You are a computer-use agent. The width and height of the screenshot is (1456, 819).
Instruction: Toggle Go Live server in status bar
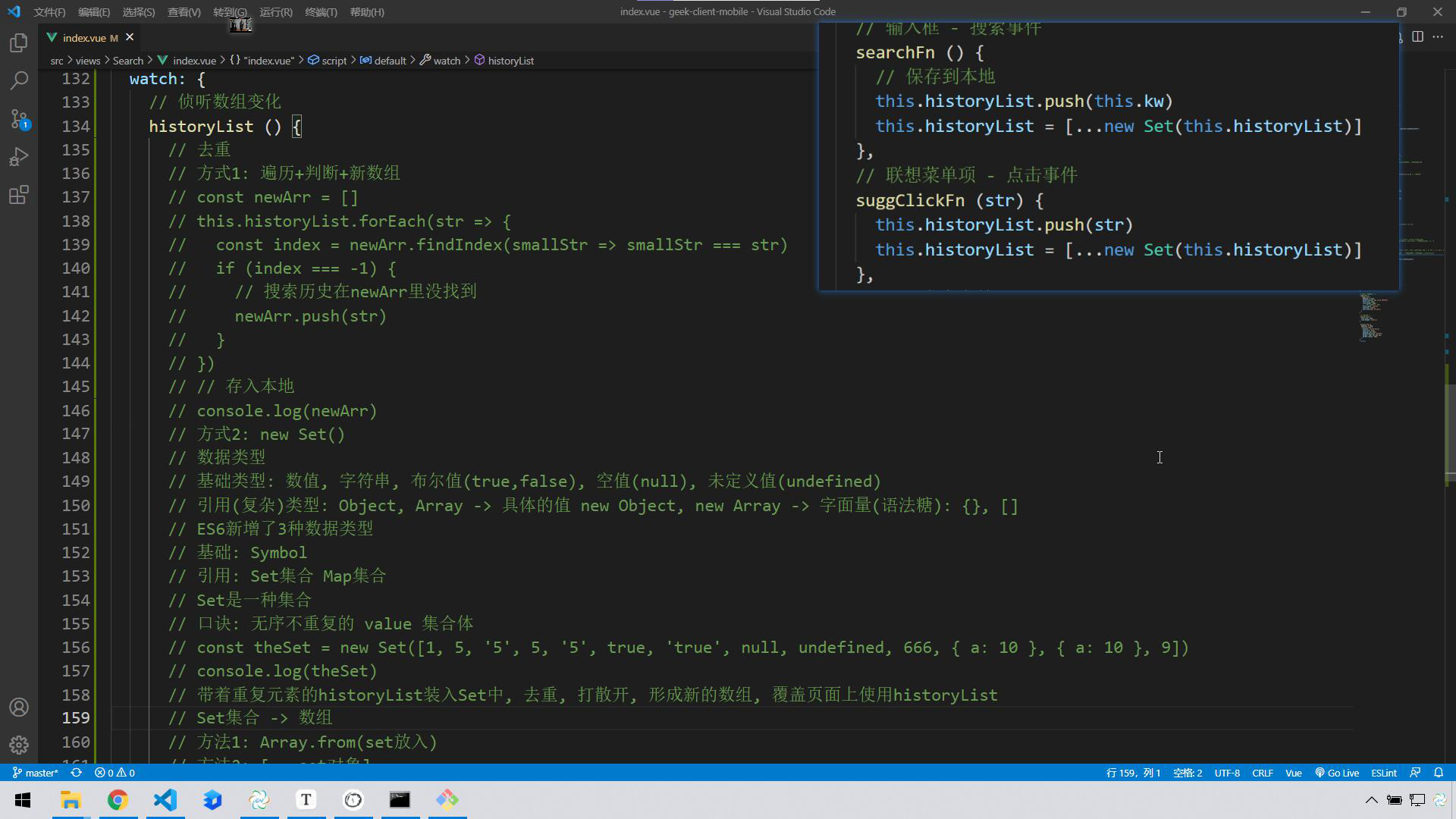(x=1336, y=773)
